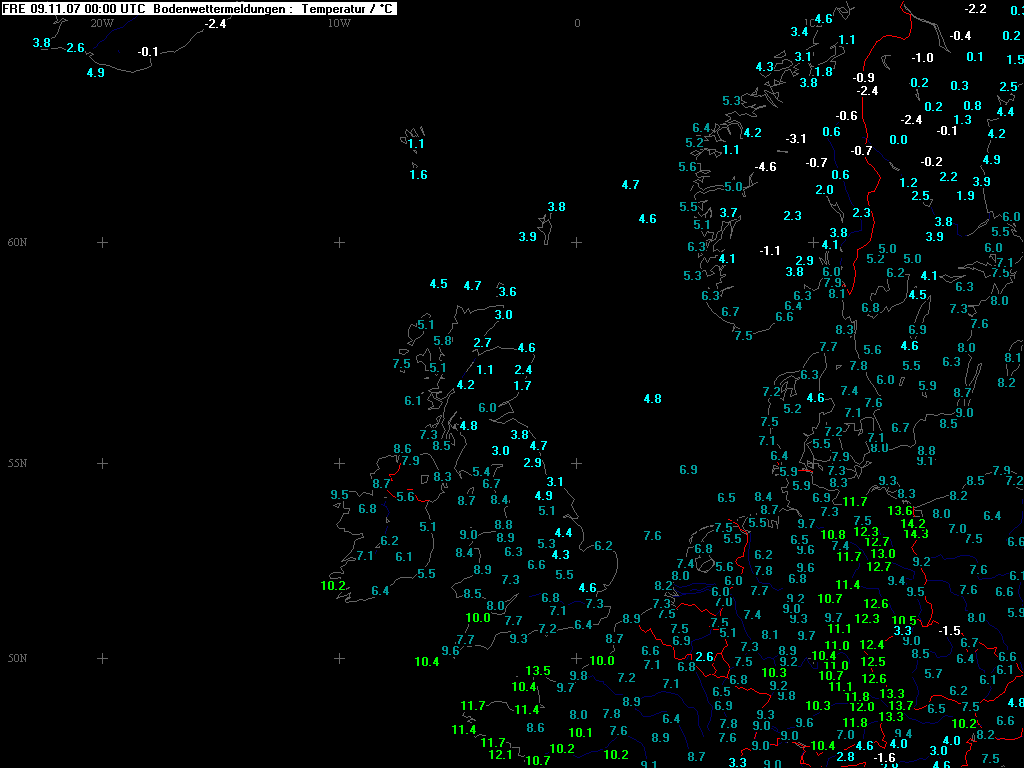
Task: Select the green 13.6 station reading
Action: (x=900, y=511)
